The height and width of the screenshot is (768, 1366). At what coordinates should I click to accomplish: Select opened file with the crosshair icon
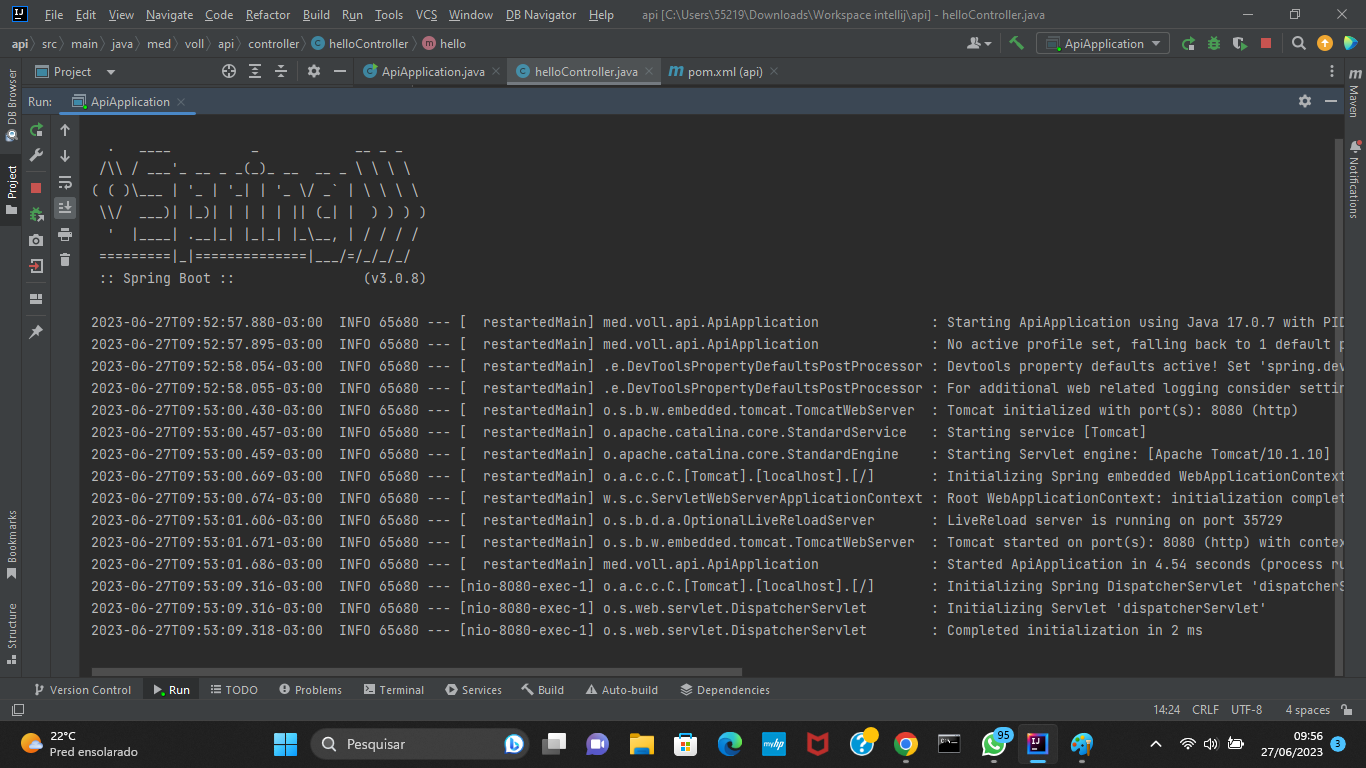click(229, 71)
